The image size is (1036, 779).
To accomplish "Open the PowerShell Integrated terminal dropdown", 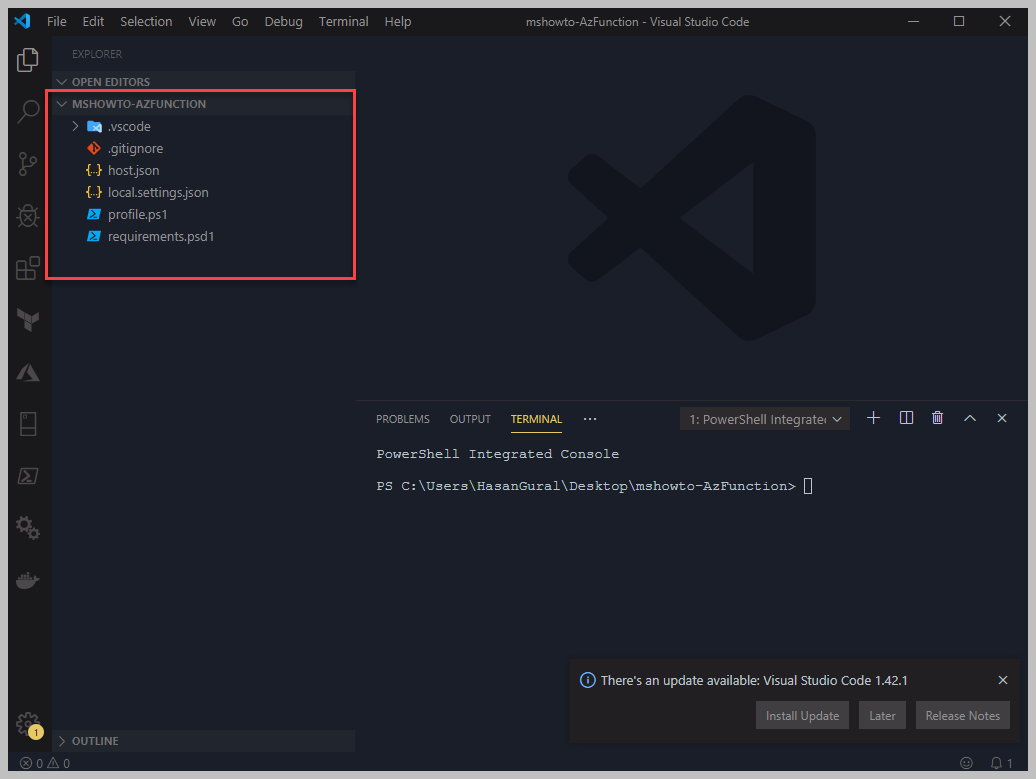I will point(765,419).
